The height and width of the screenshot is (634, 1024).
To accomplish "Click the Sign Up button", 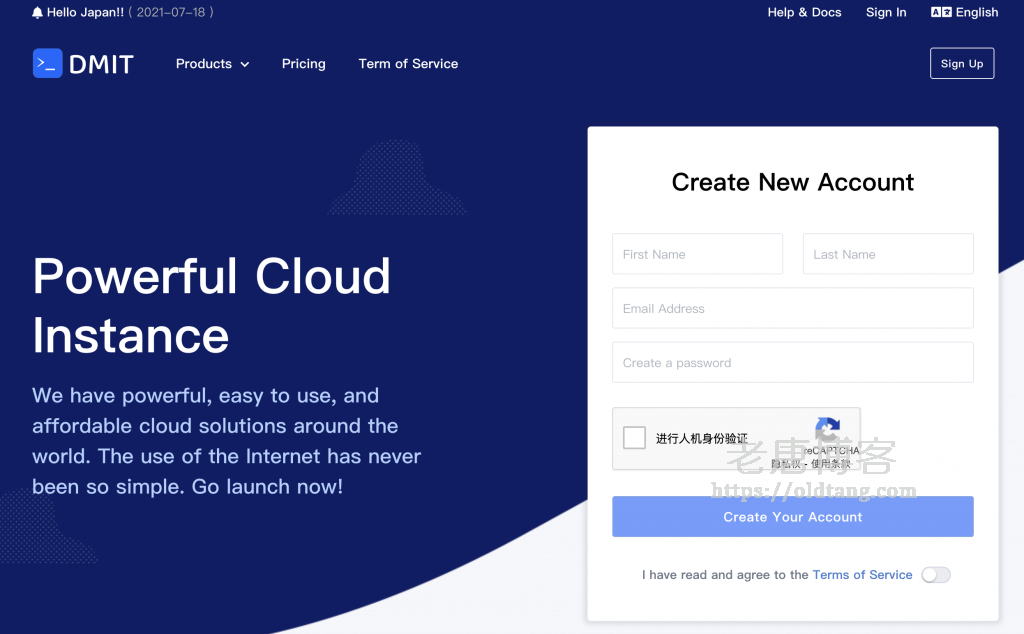I will click(x=961, y=62).
